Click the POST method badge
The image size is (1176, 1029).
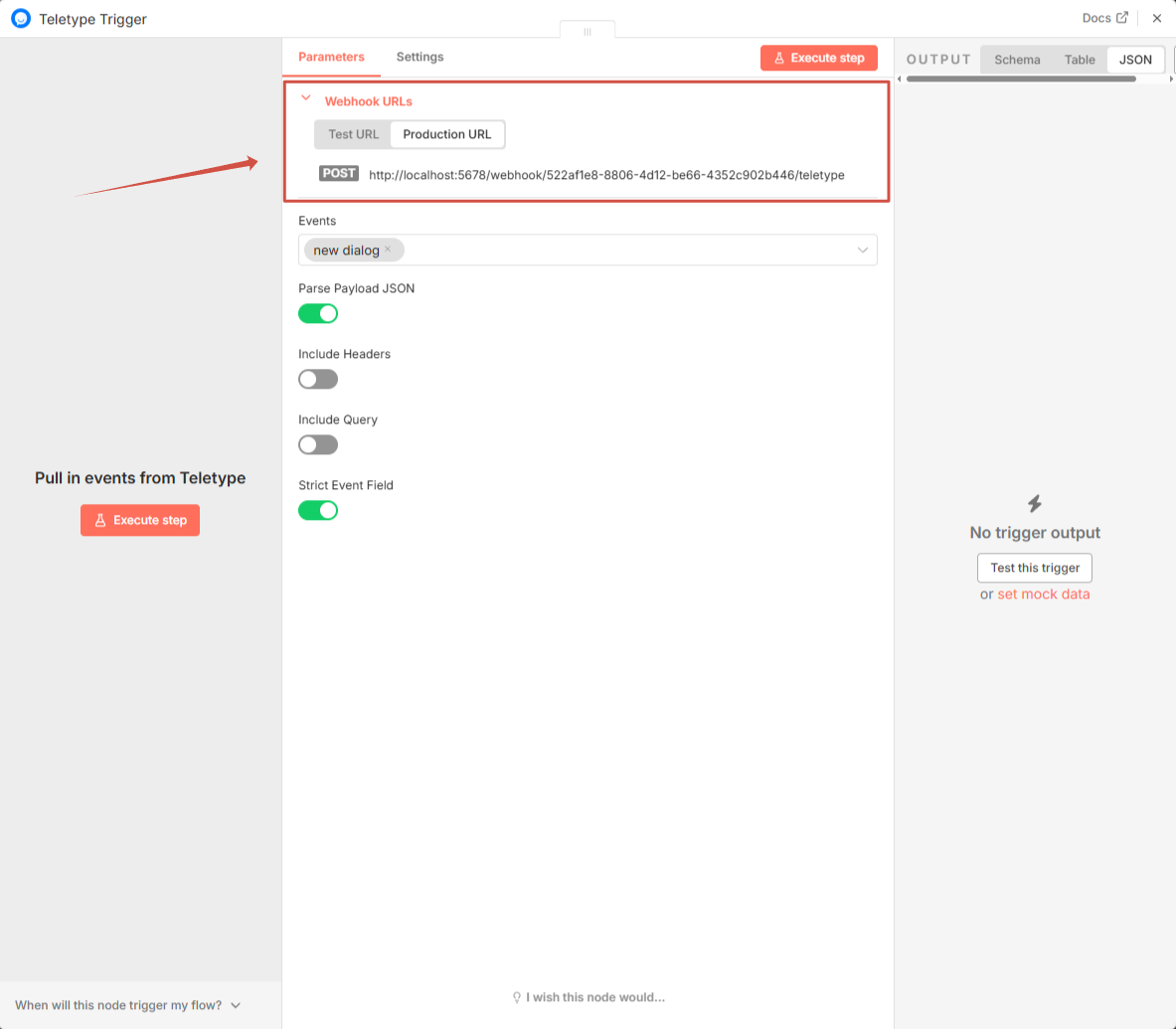[338, 173]
